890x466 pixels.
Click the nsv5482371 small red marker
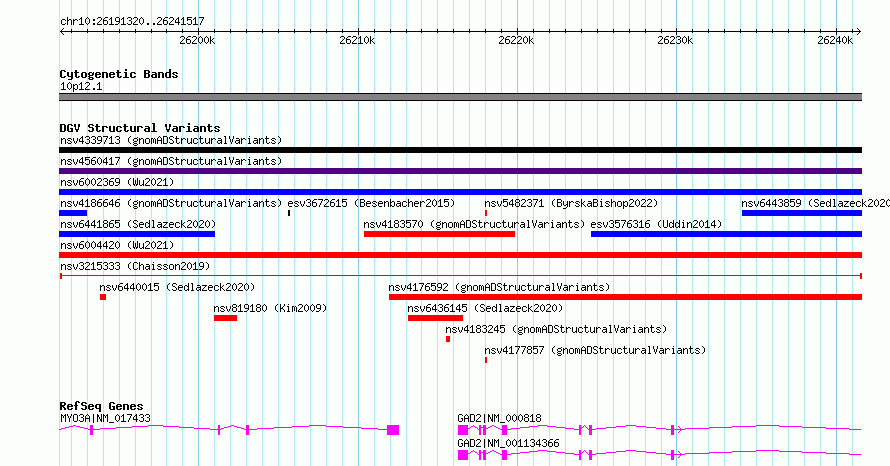[x=486, y=213]
